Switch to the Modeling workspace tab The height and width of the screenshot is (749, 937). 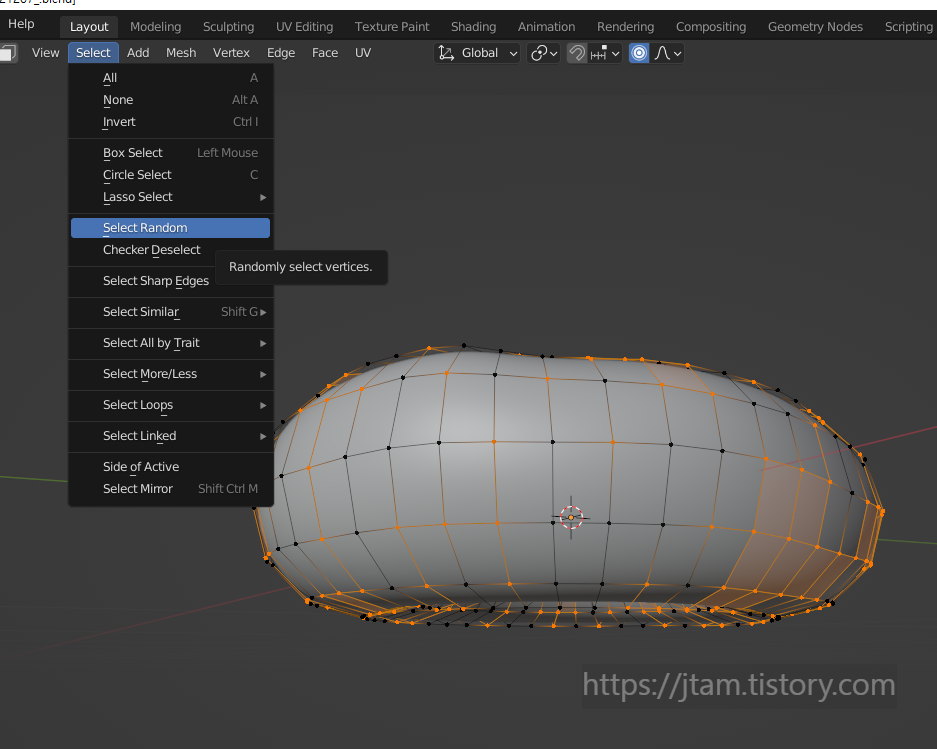click(x=155, y=27)
